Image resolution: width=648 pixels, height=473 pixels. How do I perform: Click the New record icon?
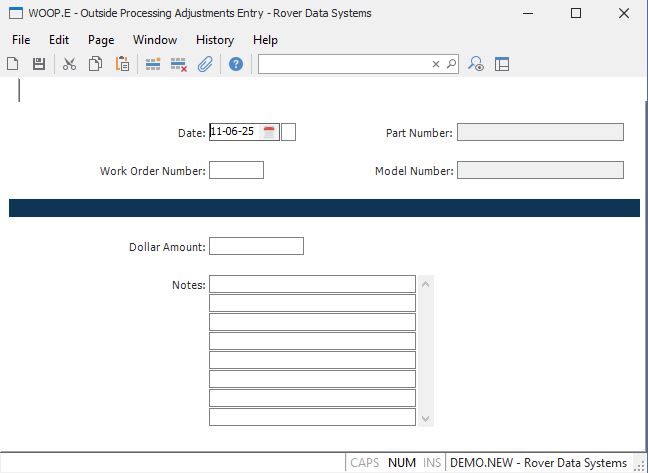(x=13, y=64)
